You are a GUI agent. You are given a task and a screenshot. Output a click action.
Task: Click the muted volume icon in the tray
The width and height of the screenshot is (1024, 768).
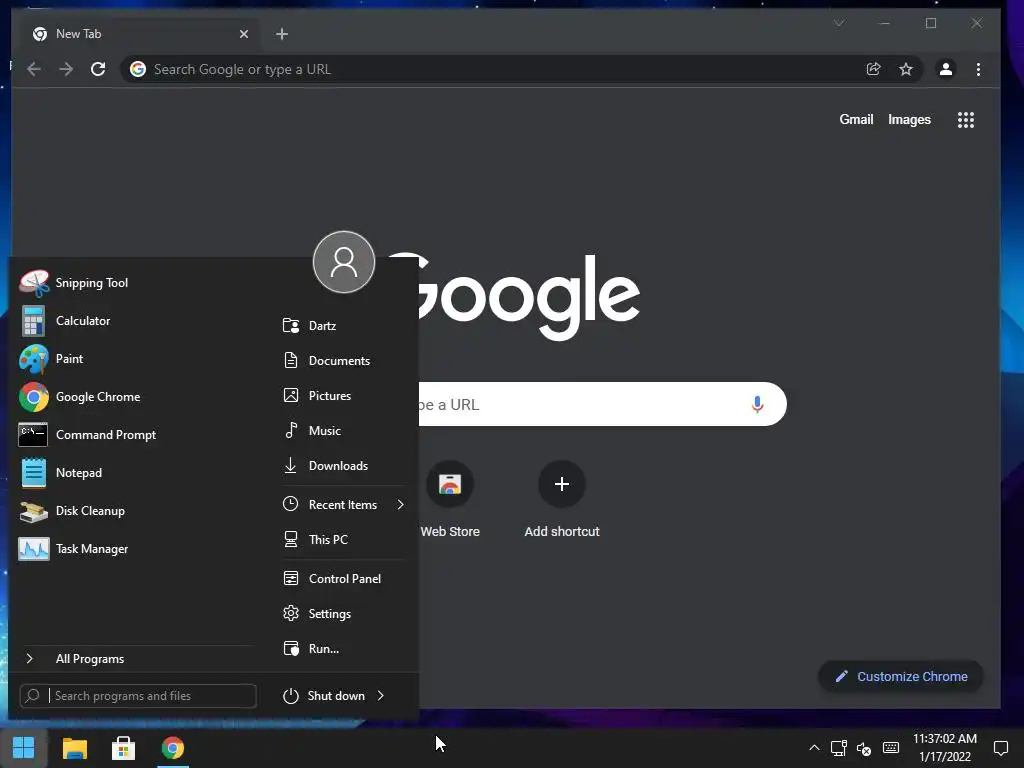(864, 748)
